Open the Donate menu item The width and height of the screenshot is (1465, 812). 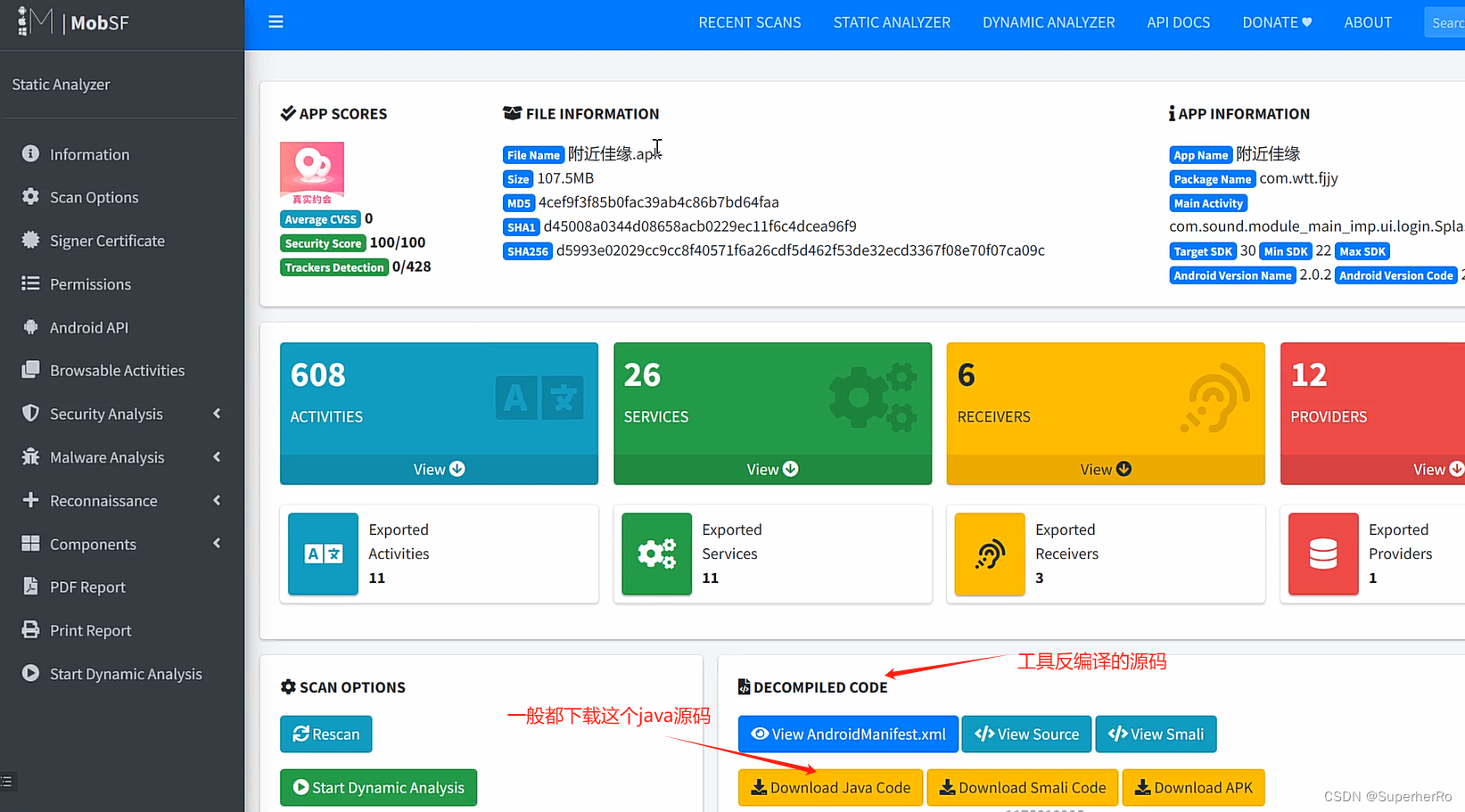pyautogui.click(x=1277, y=22)
